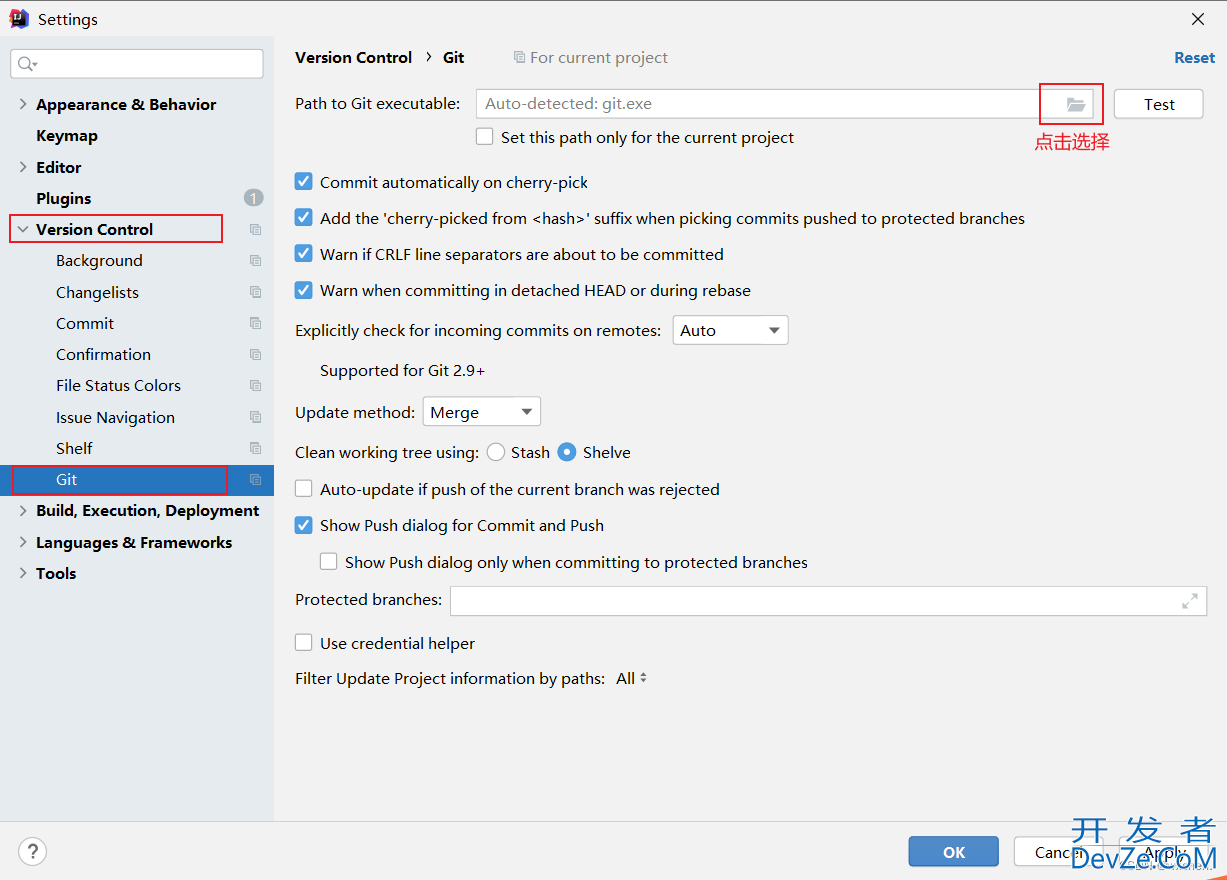
Task: Click the project-level icon beside Changelists
Action: 256,292
